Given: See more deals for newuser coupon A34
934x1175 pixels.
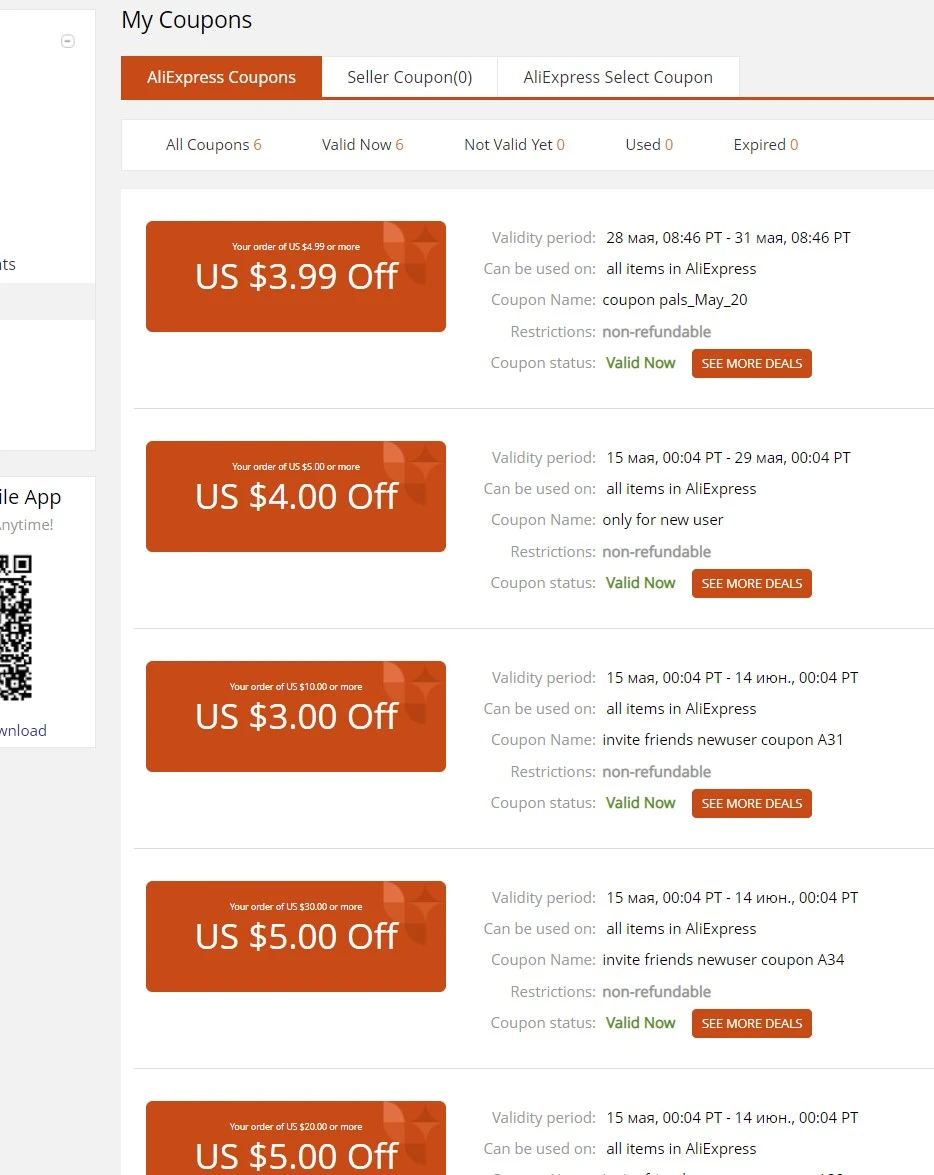Looking at the screenshot, I should point(752,1024).
